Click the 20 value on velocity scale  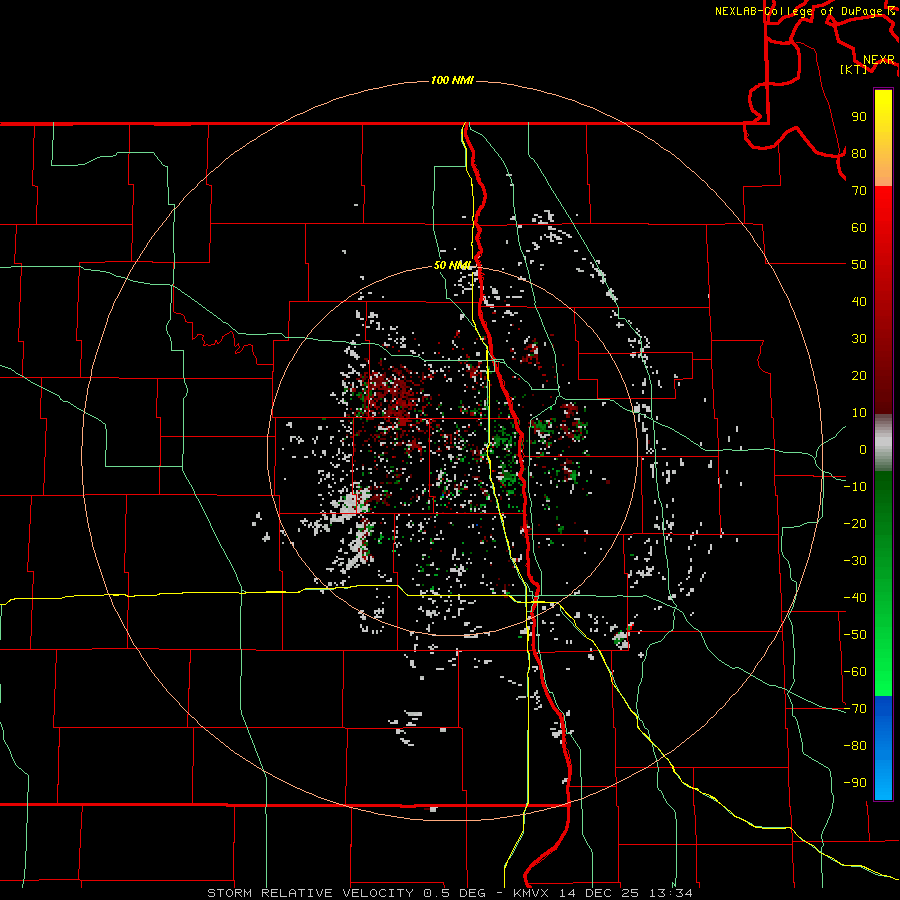(859, 375)
